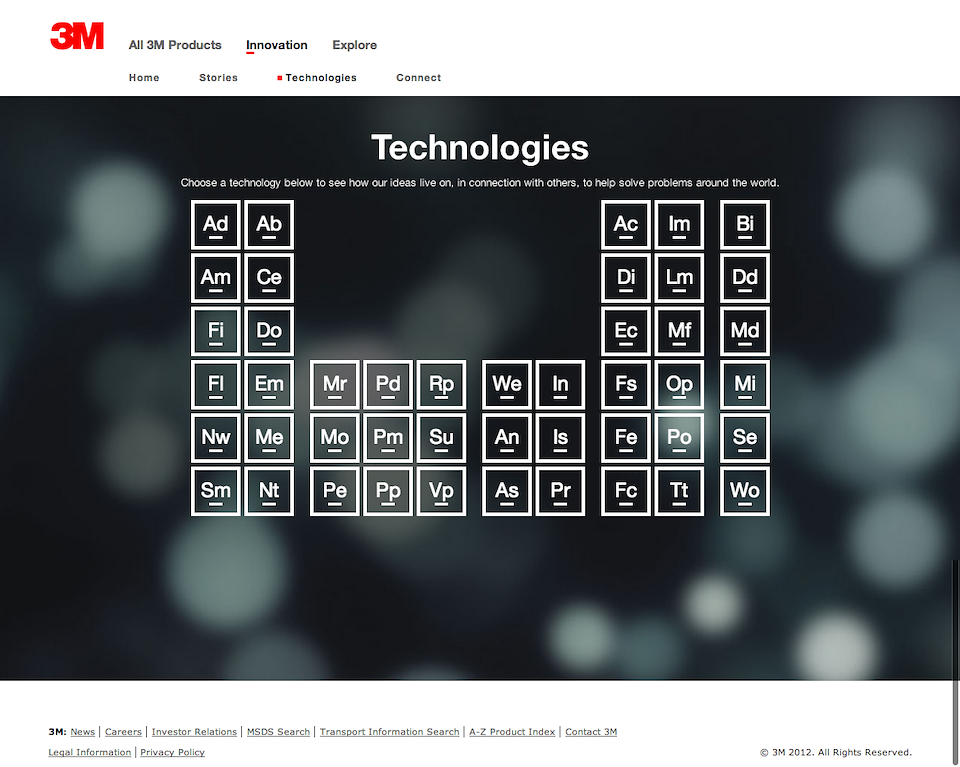Screen dimensions: 960x767
Task: Switch to the Stories tab
Action: (218, 78)
